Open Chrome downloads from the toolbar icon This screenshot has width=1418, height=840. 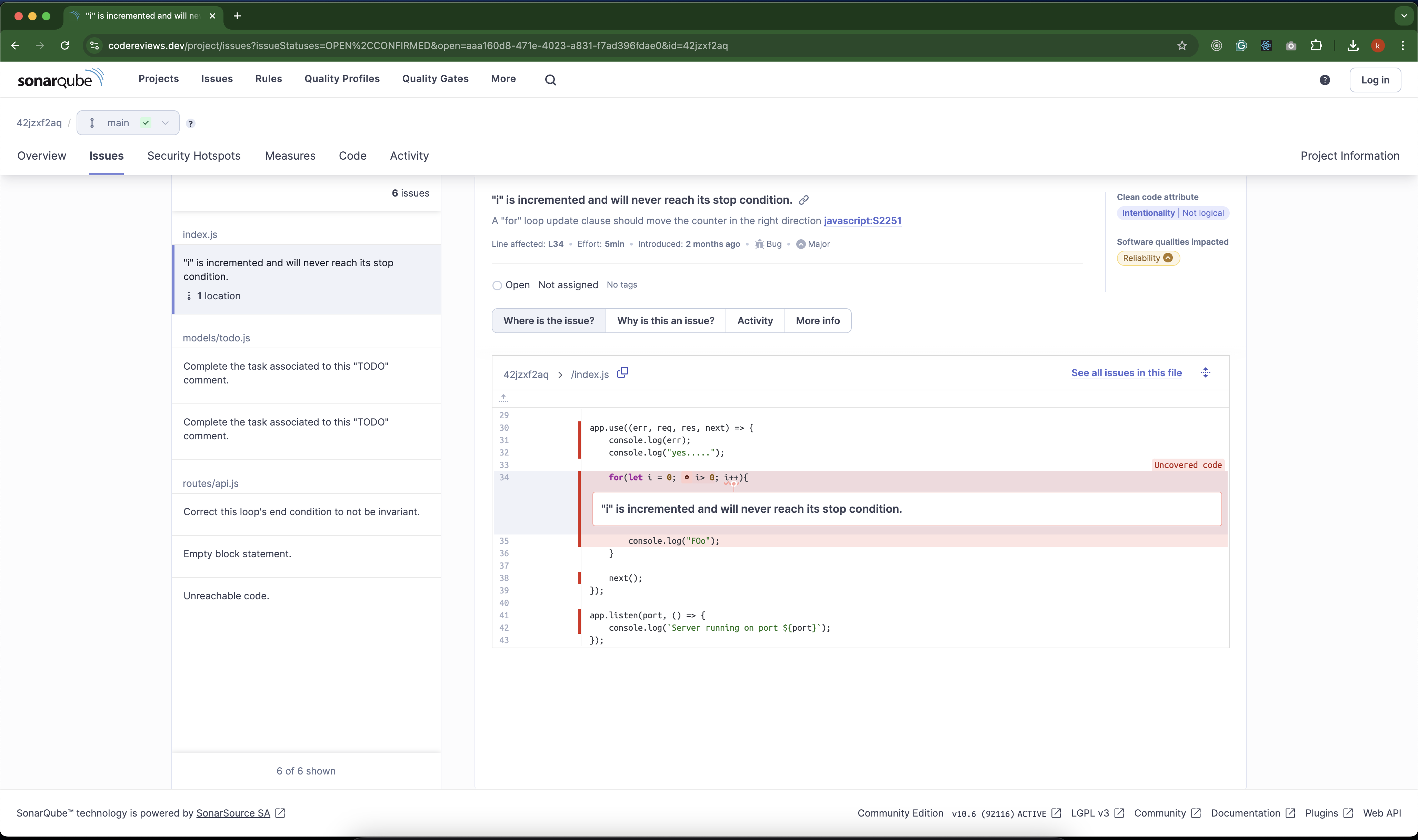[x=1352, y=45]
